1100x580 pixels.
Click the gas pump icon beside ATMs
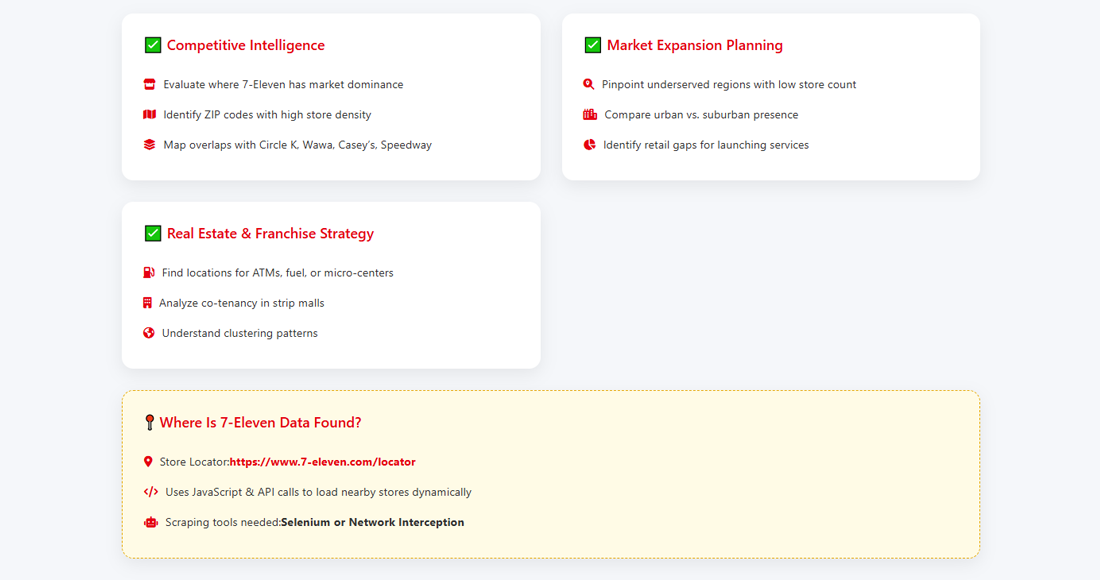149,273
